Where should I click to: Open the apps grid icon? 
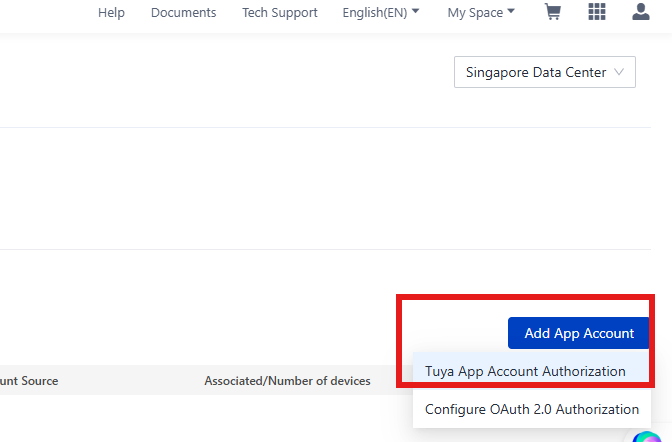[x=597, y=12]
